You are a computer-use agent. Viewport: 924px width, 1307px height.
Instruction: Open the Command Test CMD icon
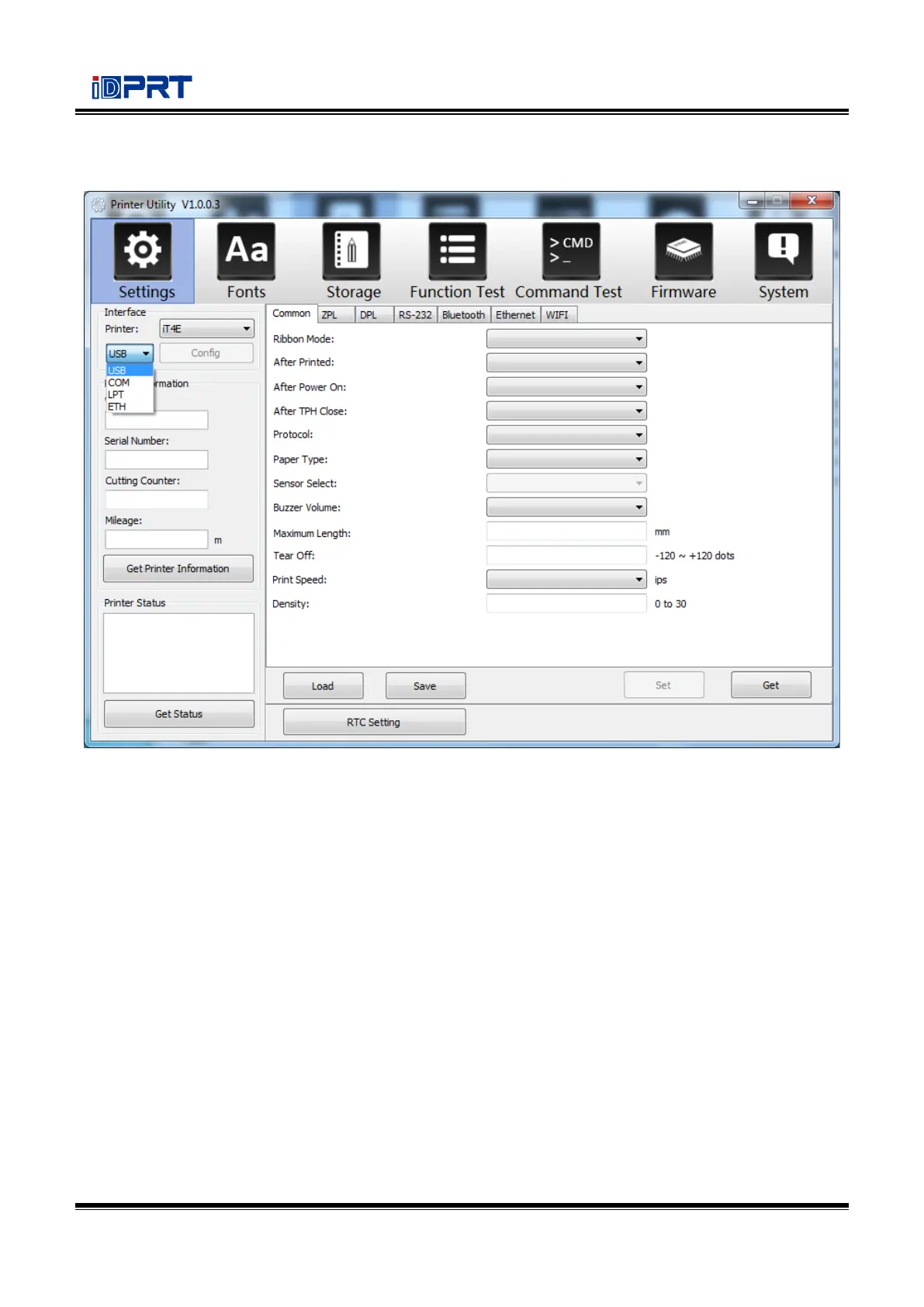tap(571, 251)
